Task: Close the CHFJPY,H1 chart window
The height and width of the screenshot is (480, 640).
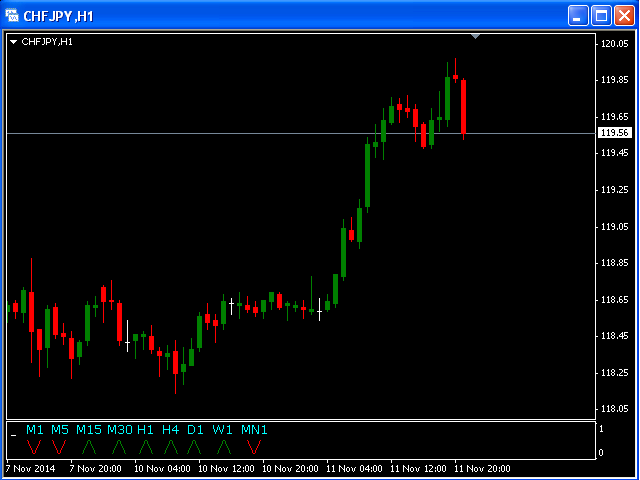Action: coord(623,15)
